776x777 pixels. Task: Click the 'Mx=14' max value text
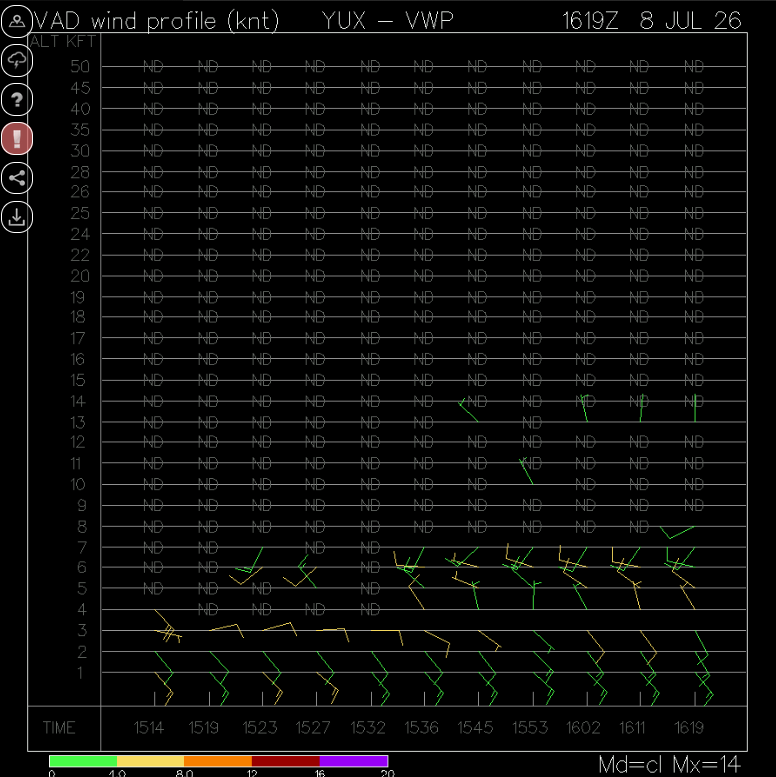point(707,765)
